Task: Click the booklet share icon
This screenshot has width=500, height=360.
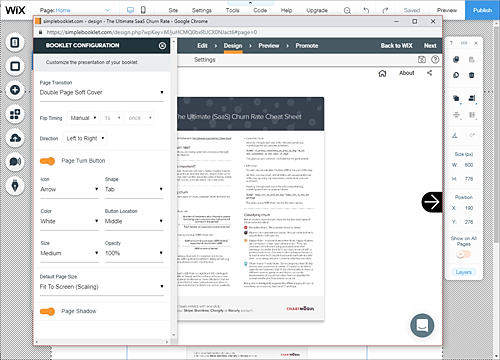Action: 429,73
